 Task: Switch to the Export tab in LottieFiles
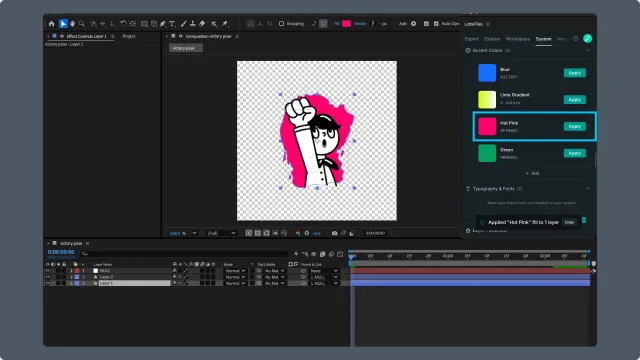pyautogui.click(x=471, y=39)
